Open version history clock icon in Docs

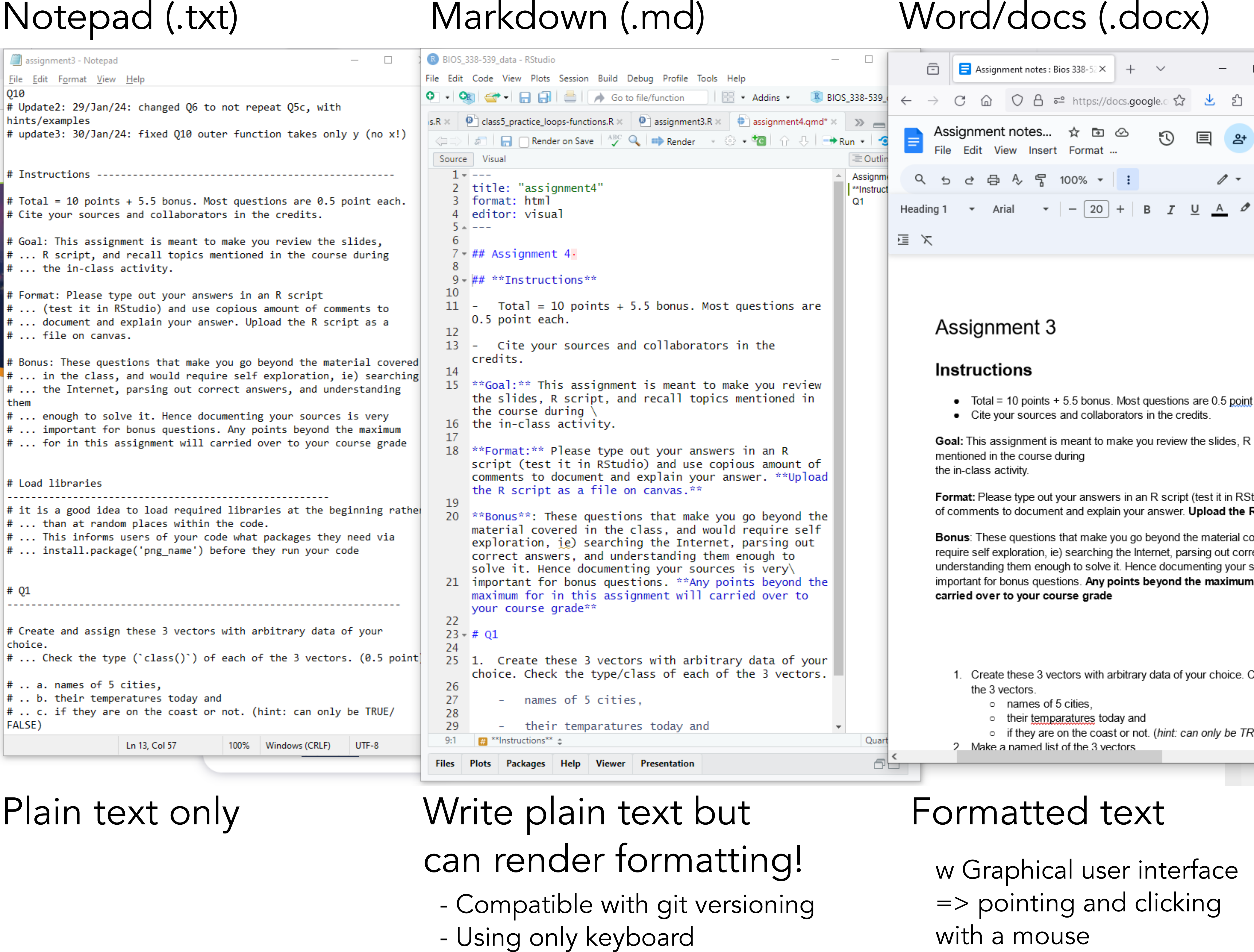click(1166, 138)
